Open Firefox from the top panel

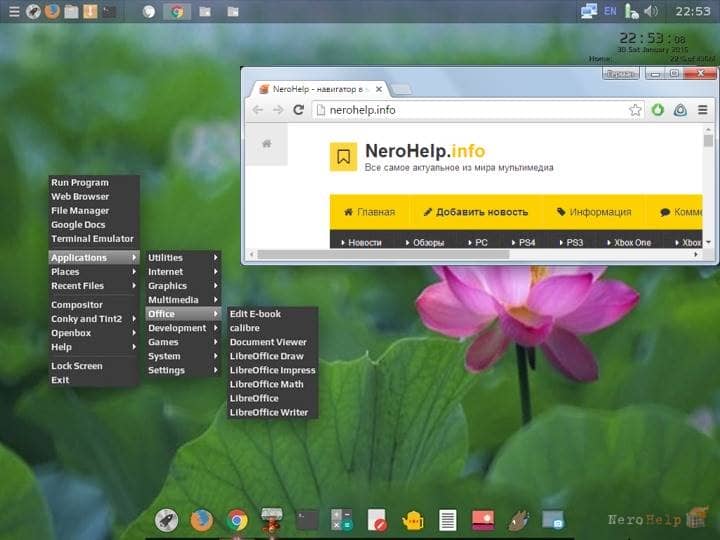click(52, 11)
